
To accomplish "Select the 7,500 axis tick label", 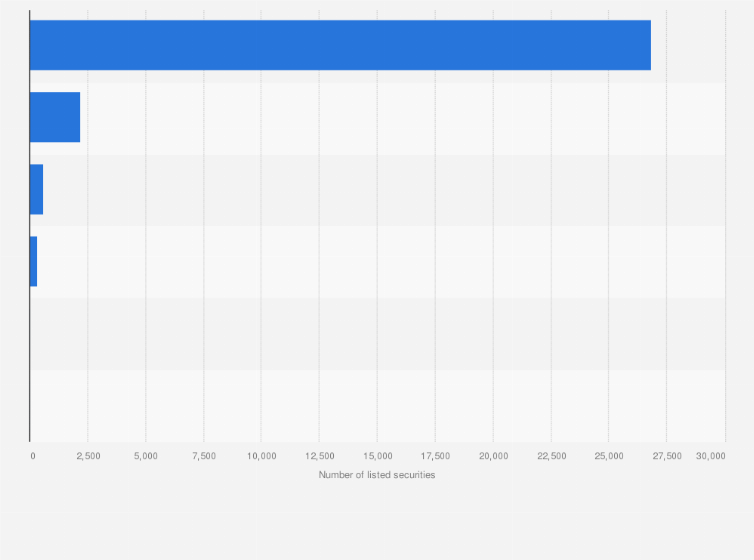I will click(x=204, y=456).
